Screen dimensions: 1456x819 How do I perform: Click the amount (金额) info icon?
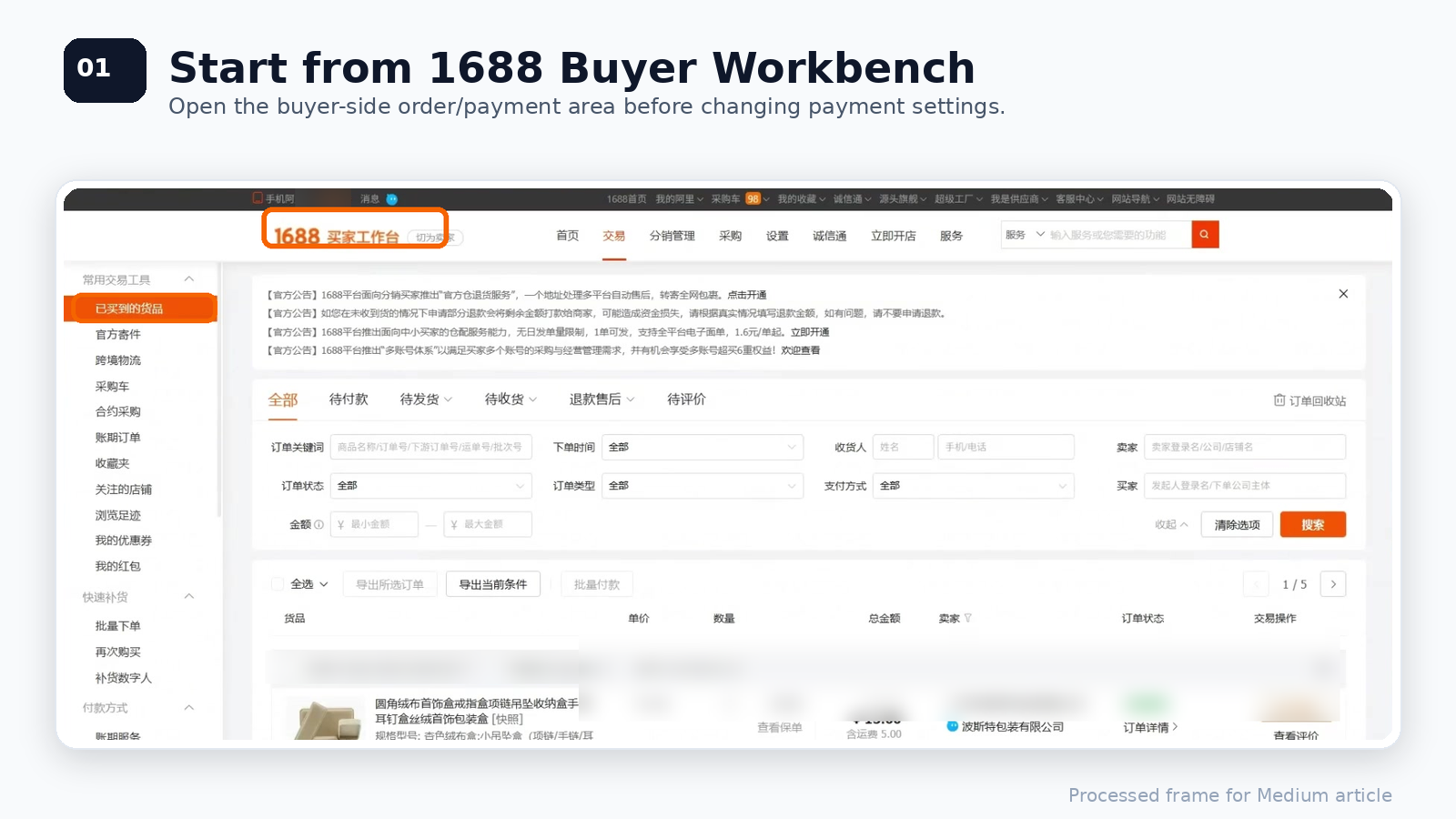pos(318,525)
